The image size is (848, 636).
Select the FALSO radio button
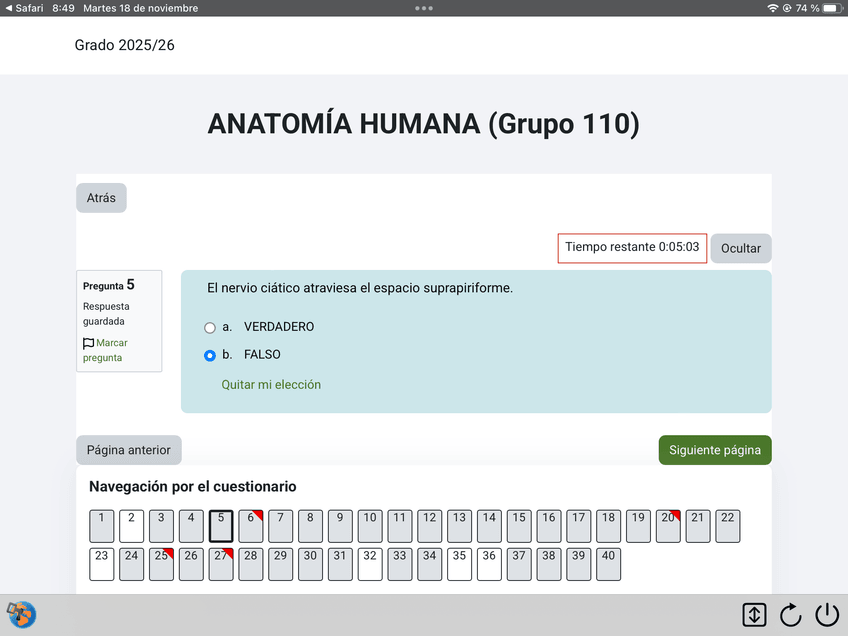coord(209,355)
